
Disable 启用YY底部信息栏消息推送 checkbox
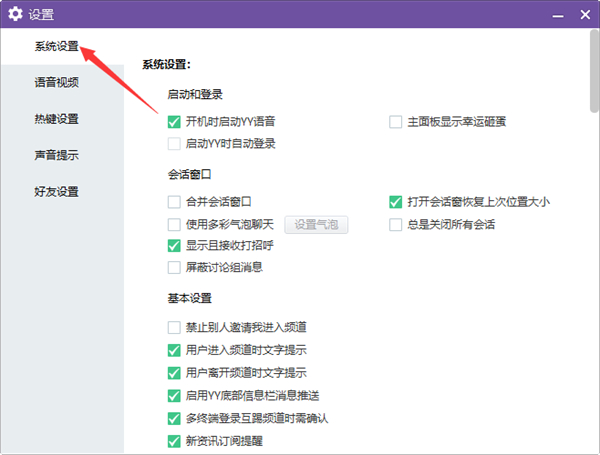(174, 395)
